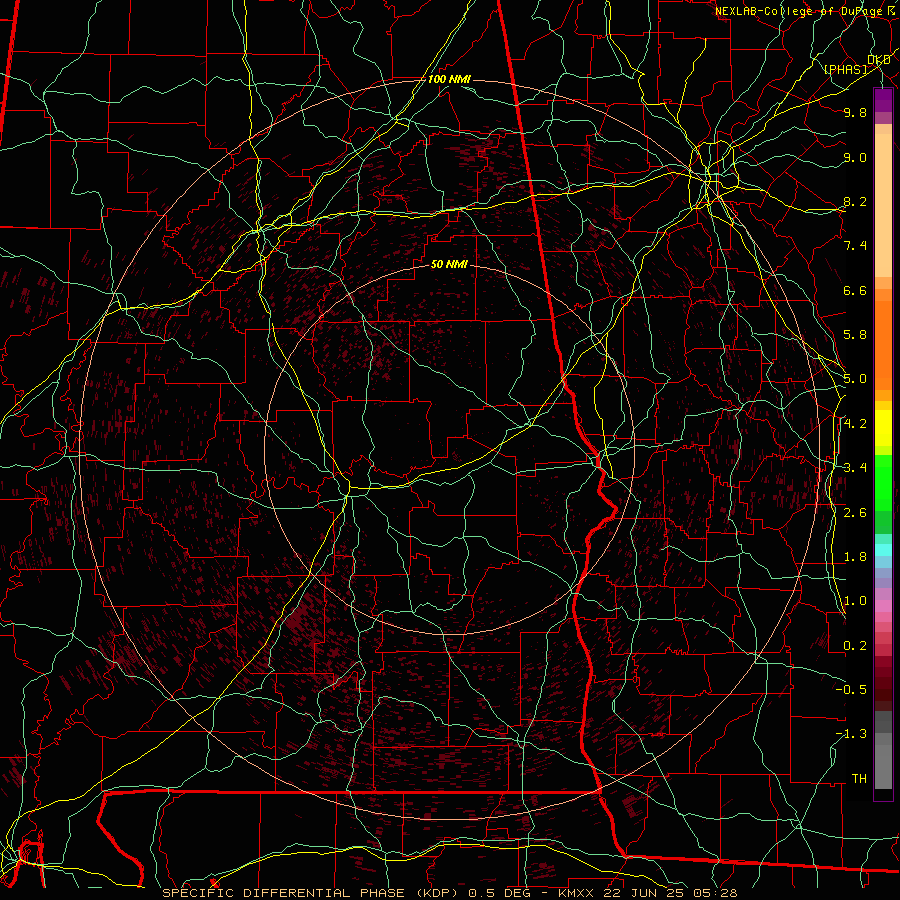Pick the purple swatch atop the color bar
900x900 pixels.
point(883,100)
